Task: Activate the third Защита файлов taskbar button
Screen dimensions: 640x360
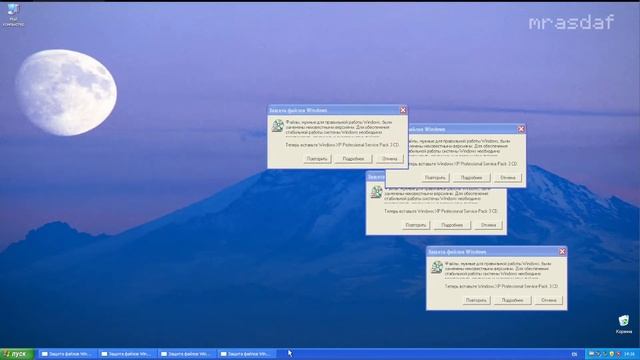Action: [x=187, y=354]
